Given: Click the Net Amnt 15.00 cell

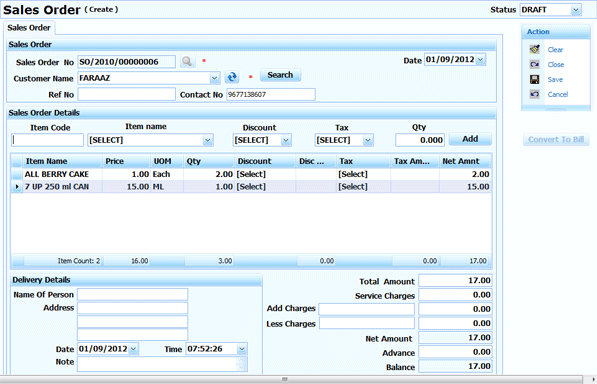Looking at the screenshot, I should coord(465,187).
